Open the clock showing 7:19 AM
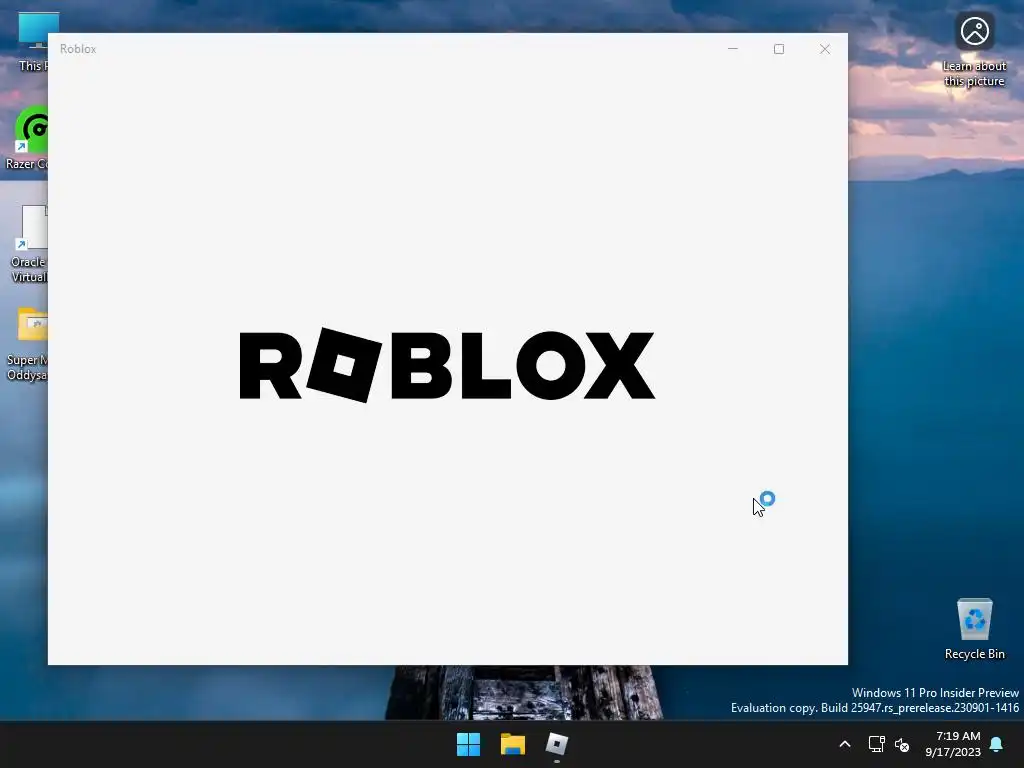Viewport: 1024px width, 768px height. (953, 744)
